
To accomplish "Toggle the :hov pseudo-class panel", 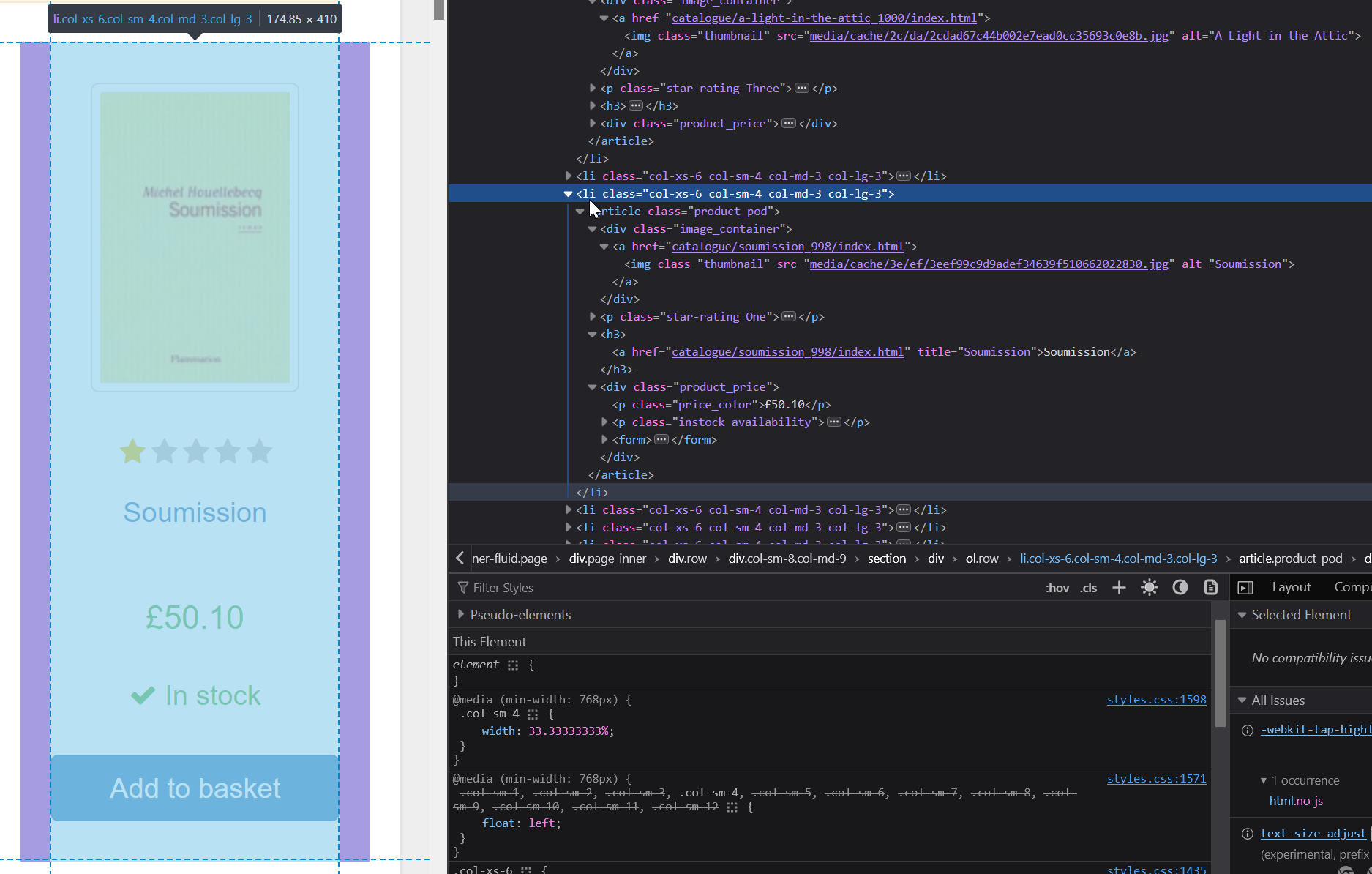I will click(1057, 587).
